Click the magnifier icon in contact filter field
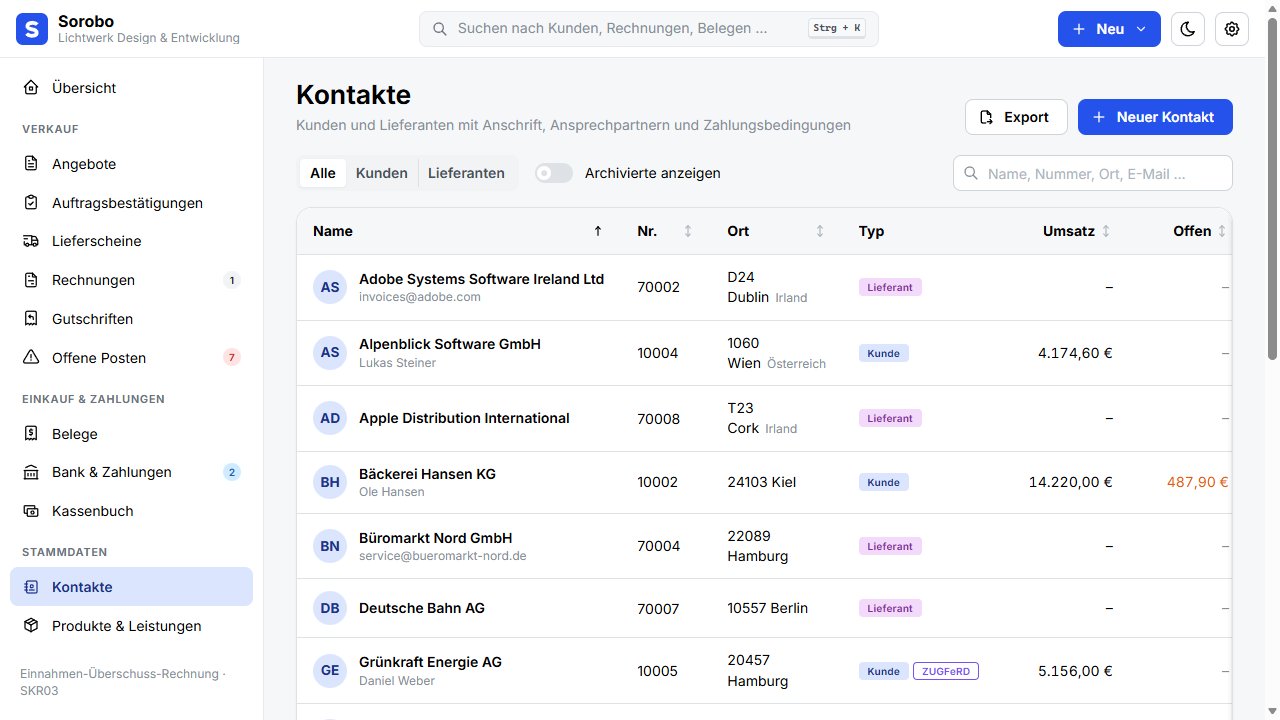 970,173
